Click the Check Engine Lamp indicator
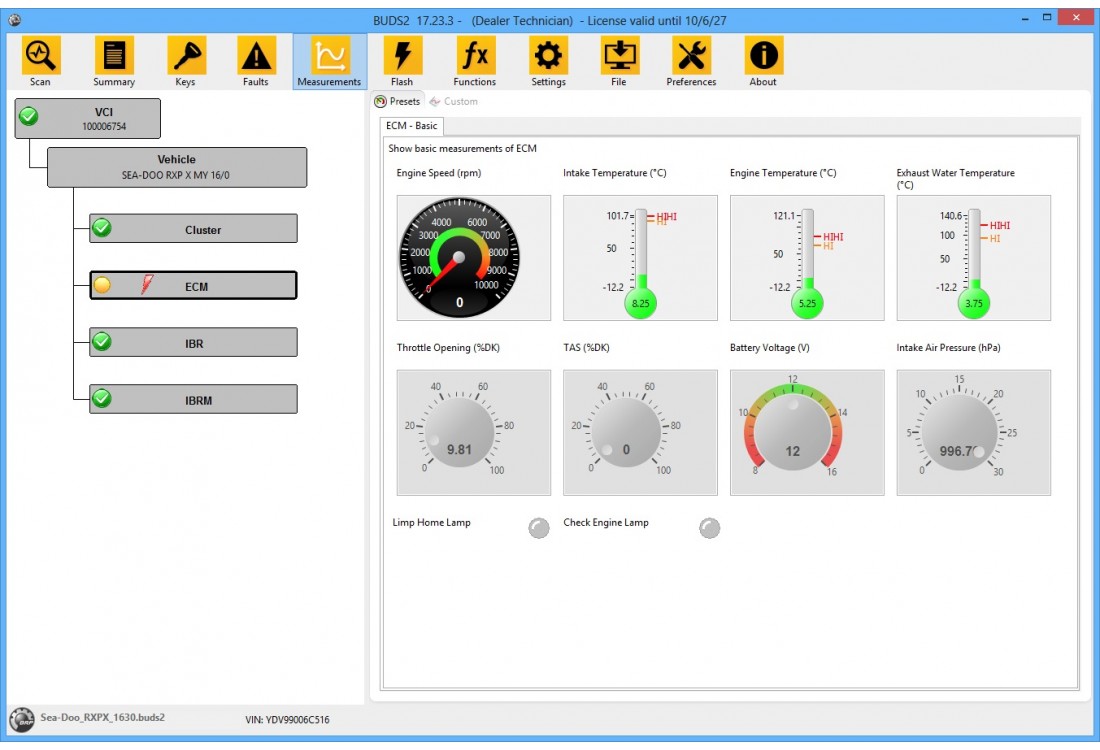Image resolution: width=1100 pixels, height=750 pixels. click(x=710, y=527)
